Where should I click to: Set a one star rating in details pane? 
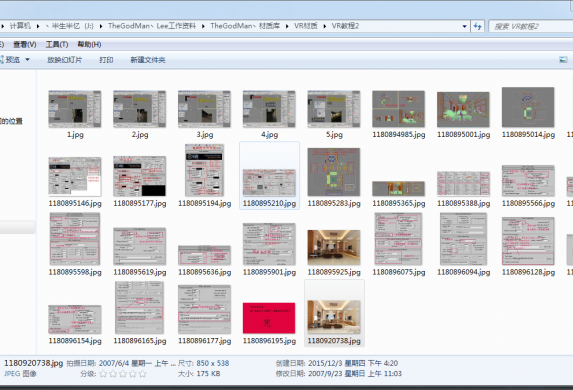[x=103, y=374]
